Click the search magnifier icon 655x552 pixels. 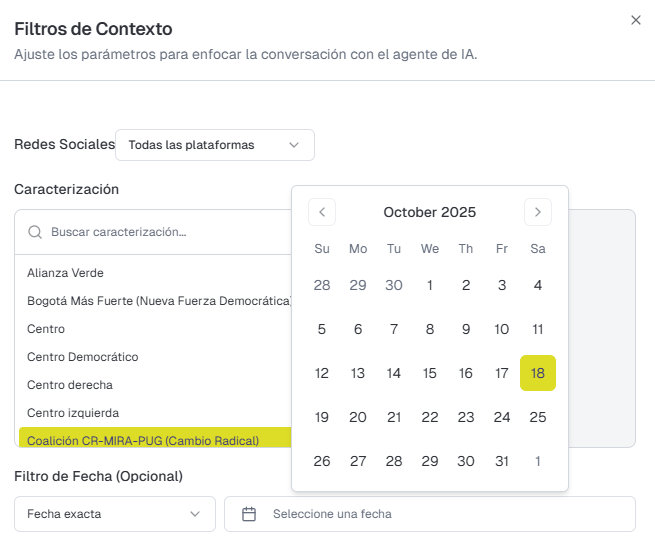pos(35,232)
